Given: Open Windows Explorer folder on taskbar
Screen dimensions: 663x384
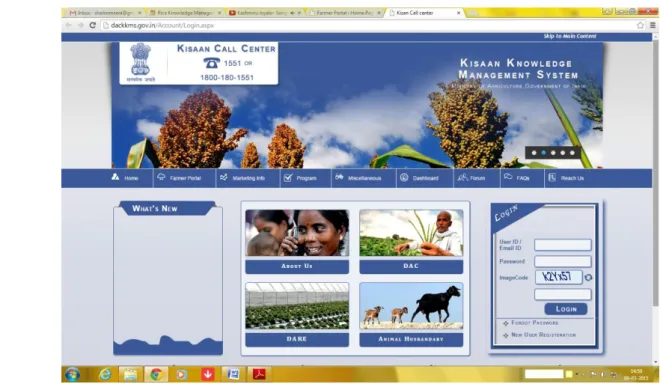Looking at the screenshot, I should [x=130, y=374].
